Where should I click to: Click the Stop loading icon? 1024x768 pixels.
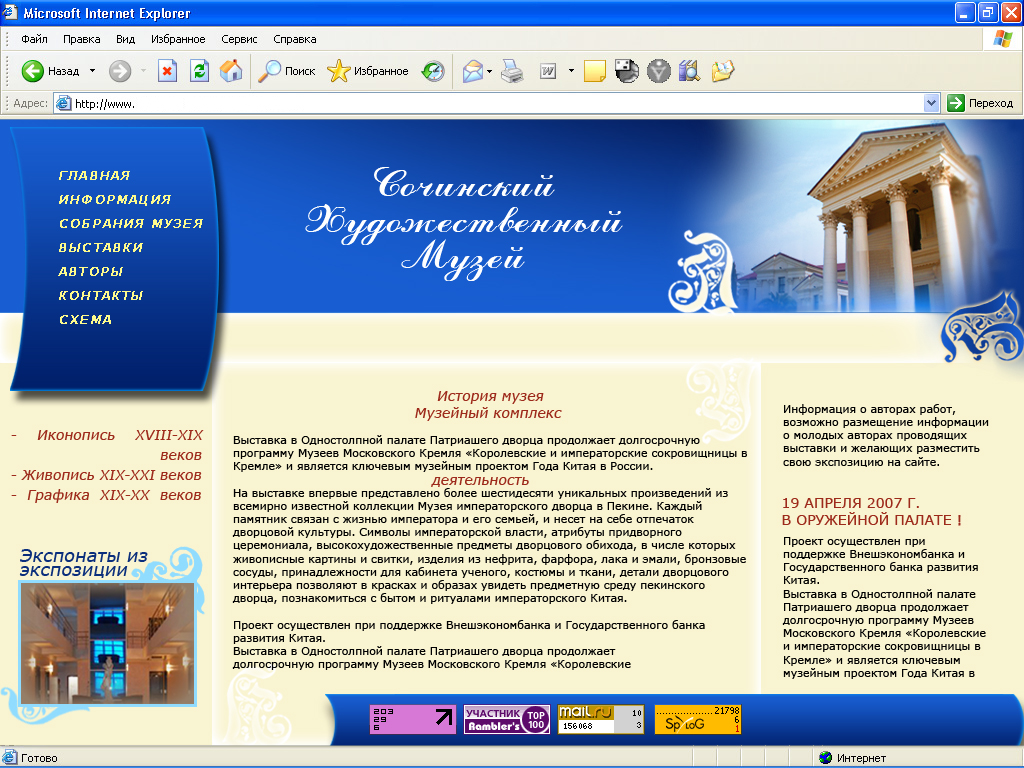[167, 71]
